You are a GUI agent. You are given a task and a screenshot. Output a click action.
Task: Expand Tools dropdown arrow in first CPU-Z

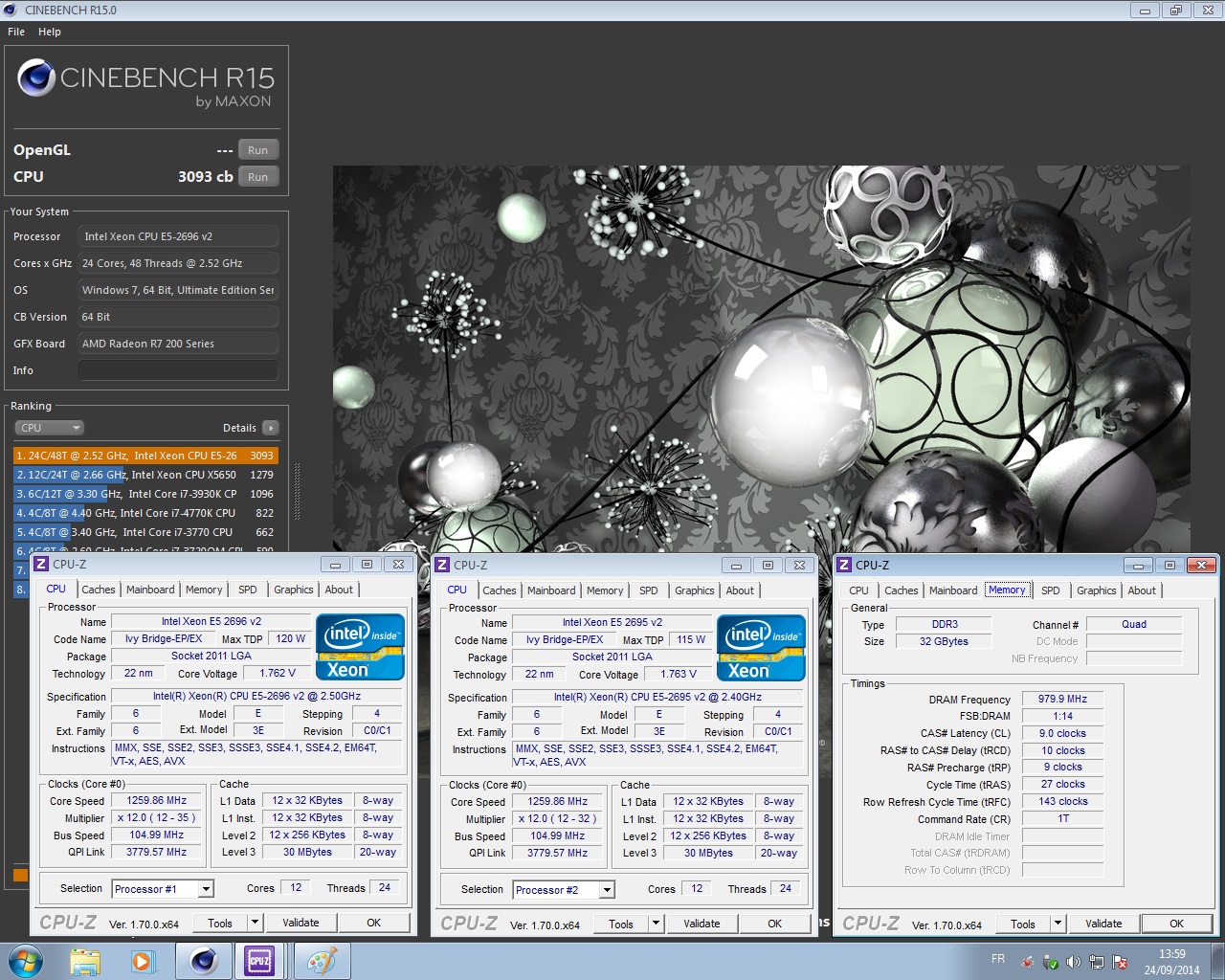pyautogui.click(x=255, y=923)
